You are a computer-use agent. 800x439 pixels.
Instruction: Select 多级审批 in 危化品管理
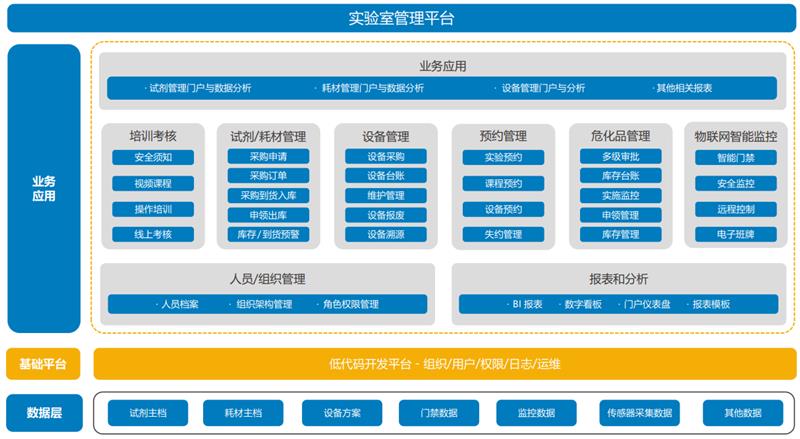coord(620,157)
